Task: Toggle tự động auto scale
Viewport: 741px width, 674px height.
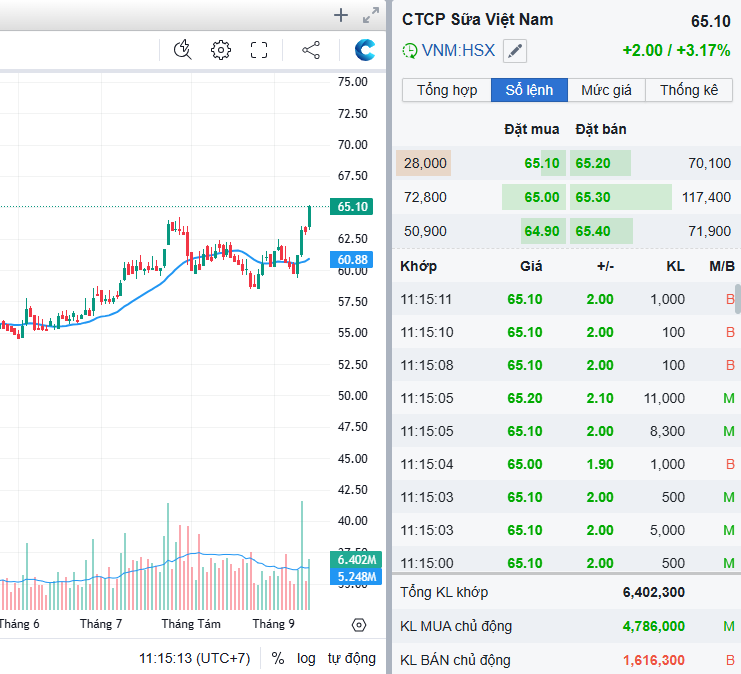Action: 352,658
